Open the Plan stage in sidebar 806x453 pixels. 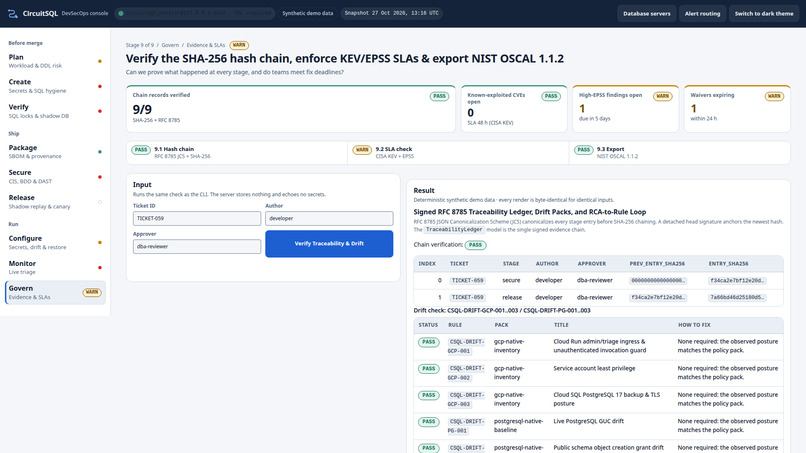pyautogui.click(x=55, y=61)
